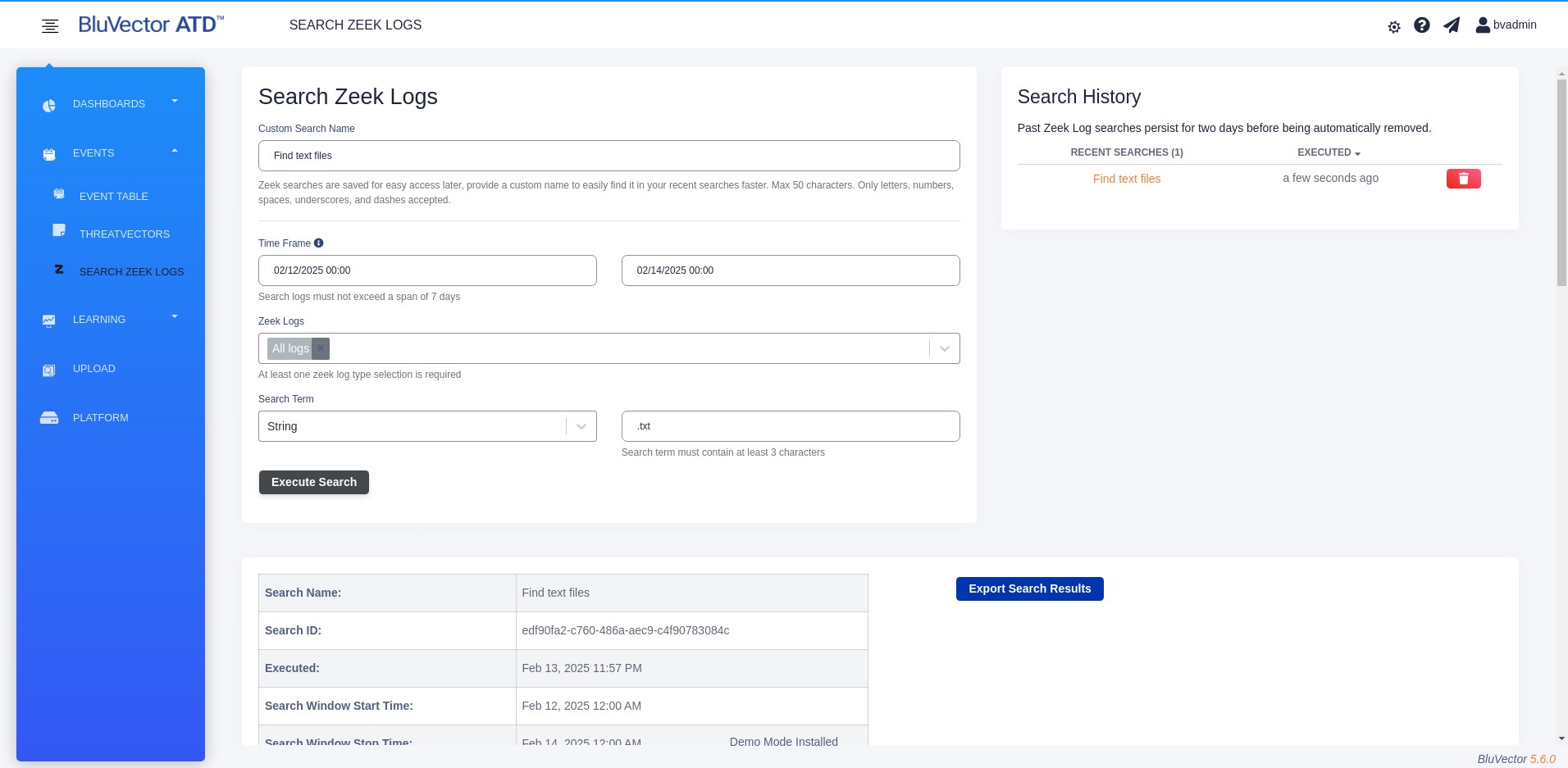Viewport: 1568px width, 768px height.
Task: Click the Execute Search button
Action: [314, 482]
